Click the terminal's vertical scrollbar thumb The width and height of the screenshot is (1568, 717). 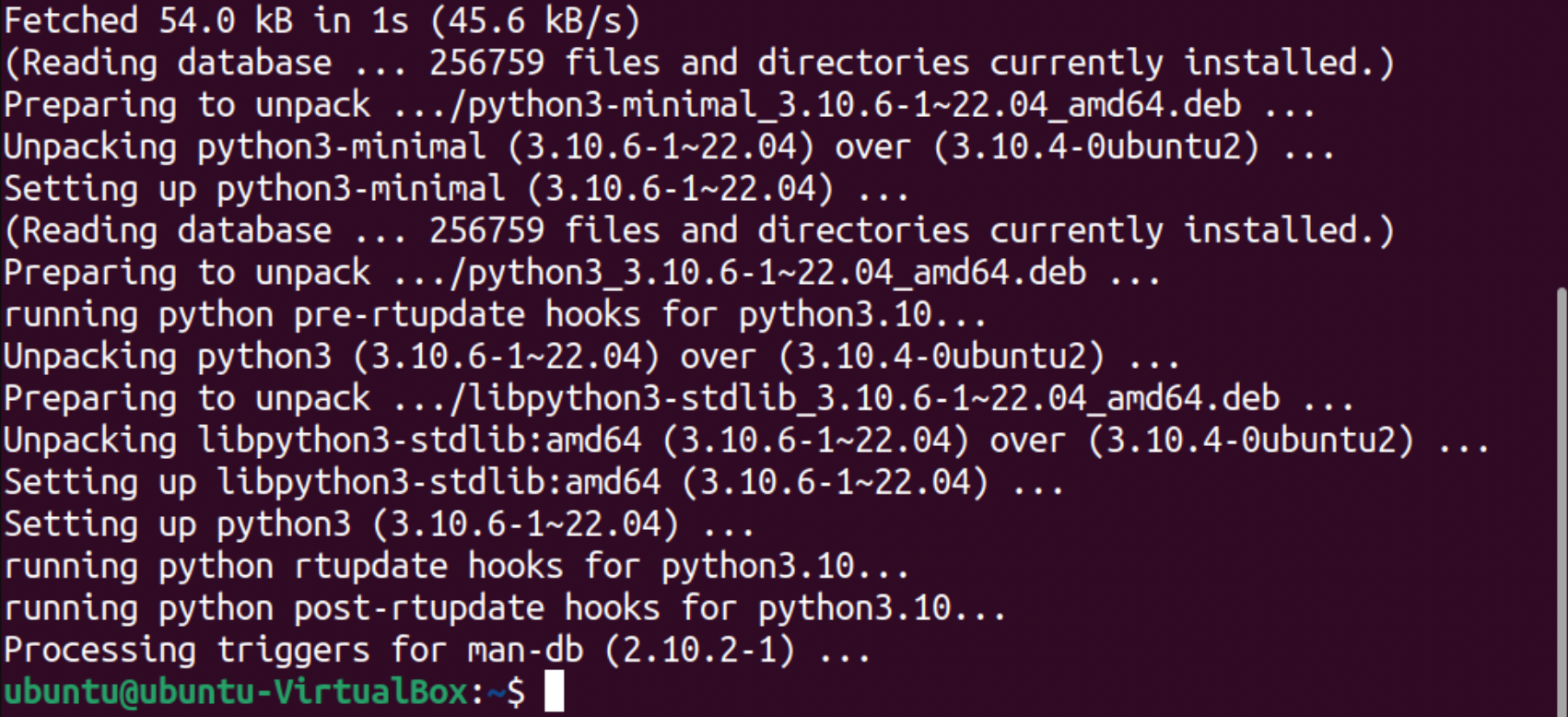pos(1561,498)
